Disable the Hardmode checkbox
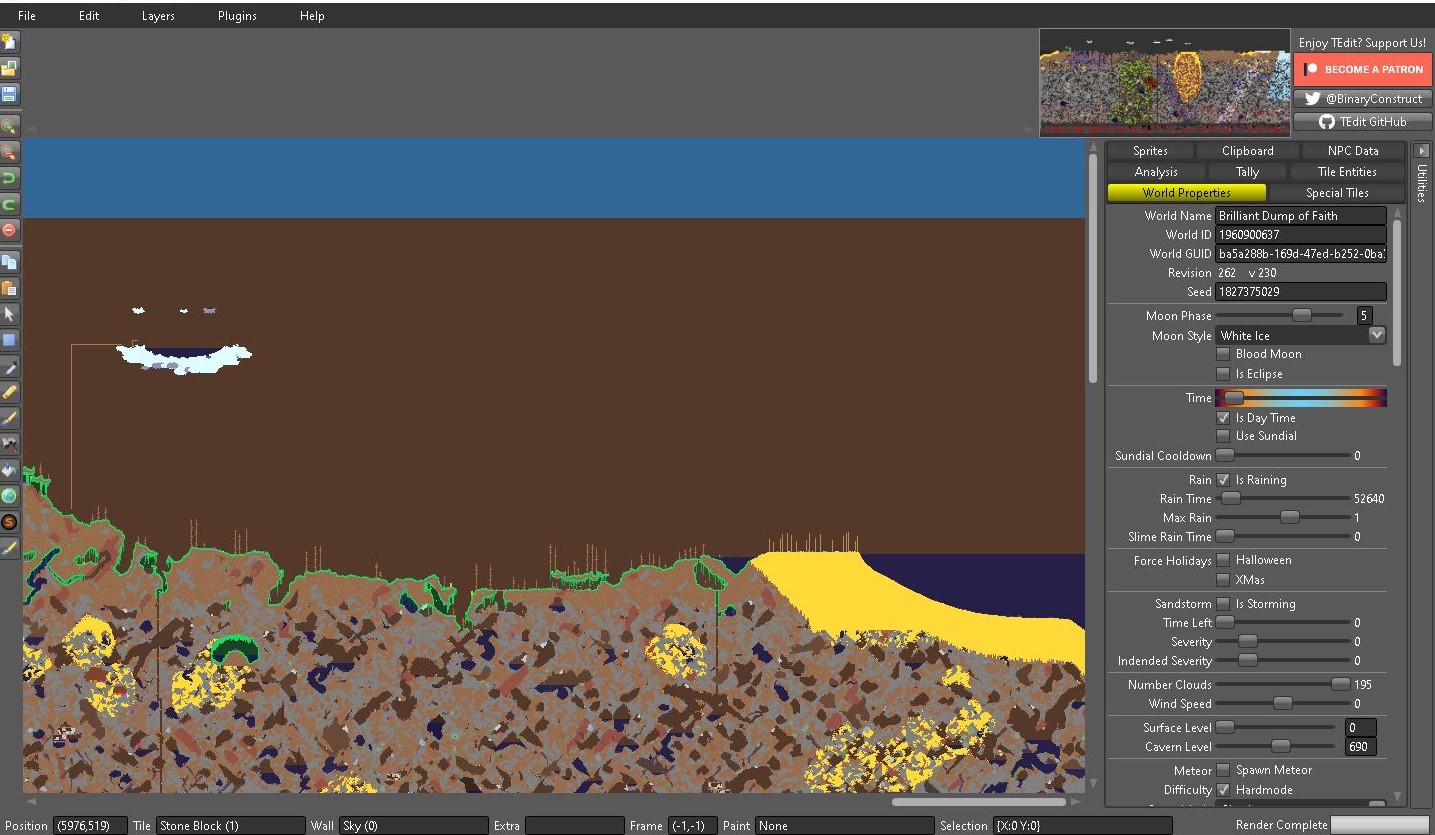Viewport: 1435px width, 835px height. coord(1222,789)
